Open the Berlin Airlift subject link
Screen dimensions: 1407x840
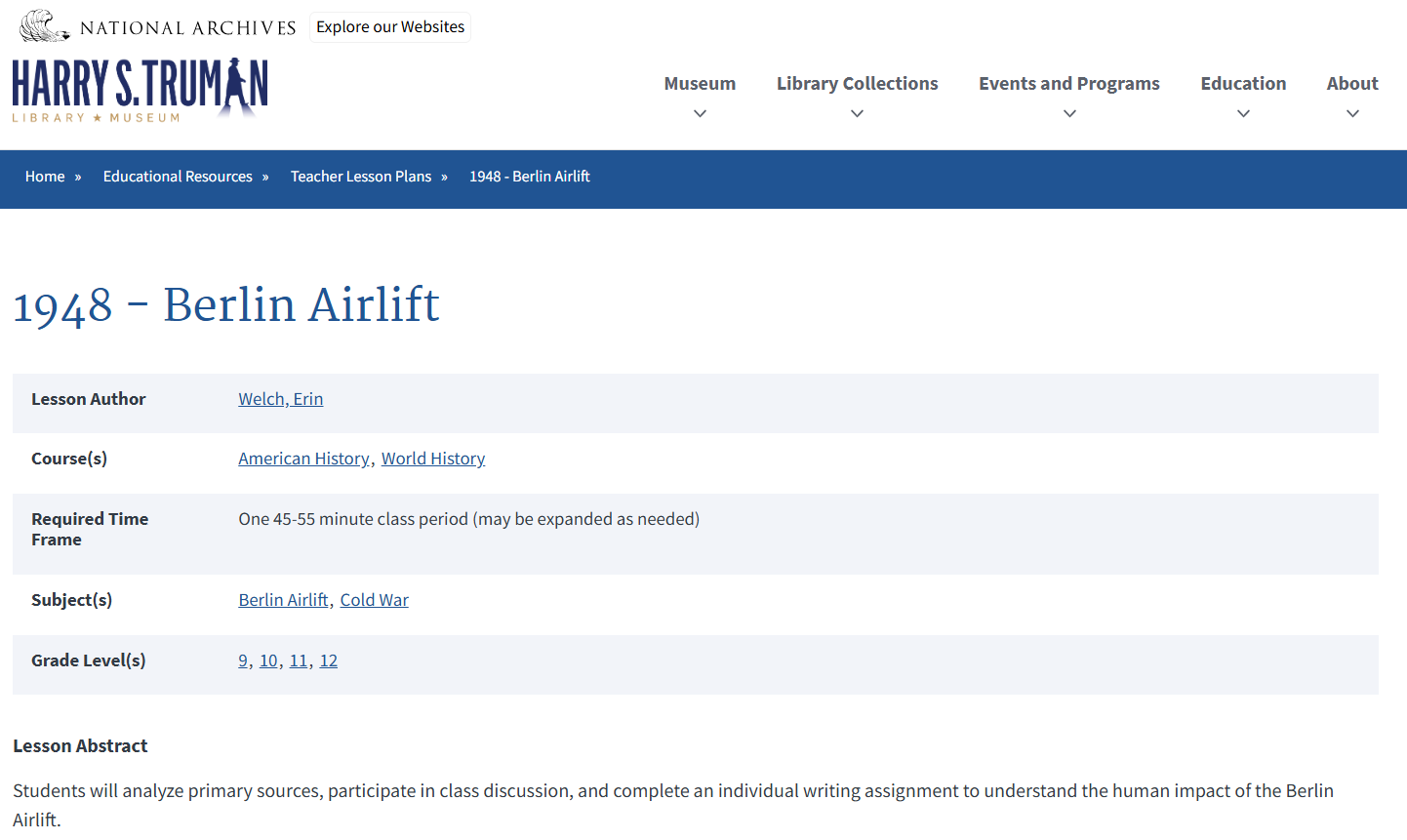pyautogui.click(x=283, y=600)
